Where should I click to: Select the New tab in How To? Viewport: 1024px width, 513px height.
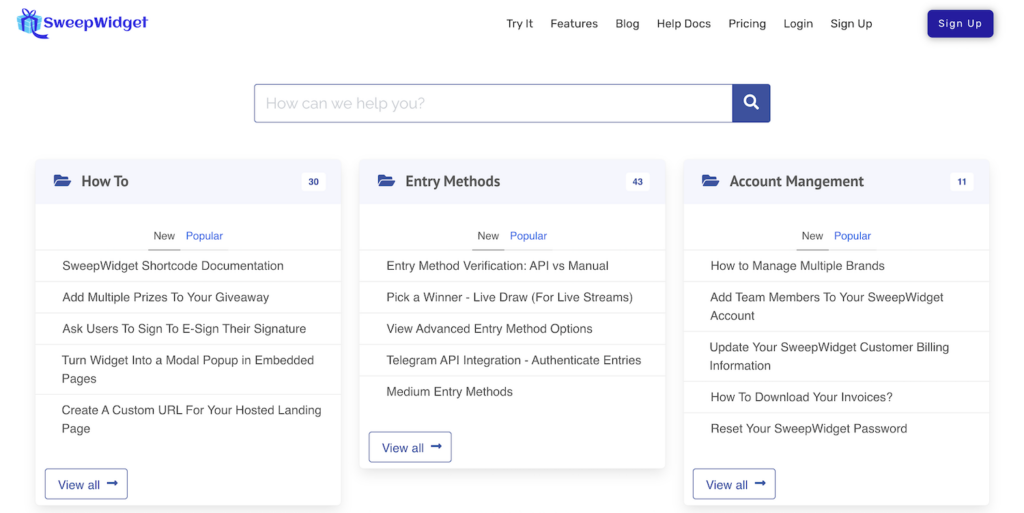[164, 236]
